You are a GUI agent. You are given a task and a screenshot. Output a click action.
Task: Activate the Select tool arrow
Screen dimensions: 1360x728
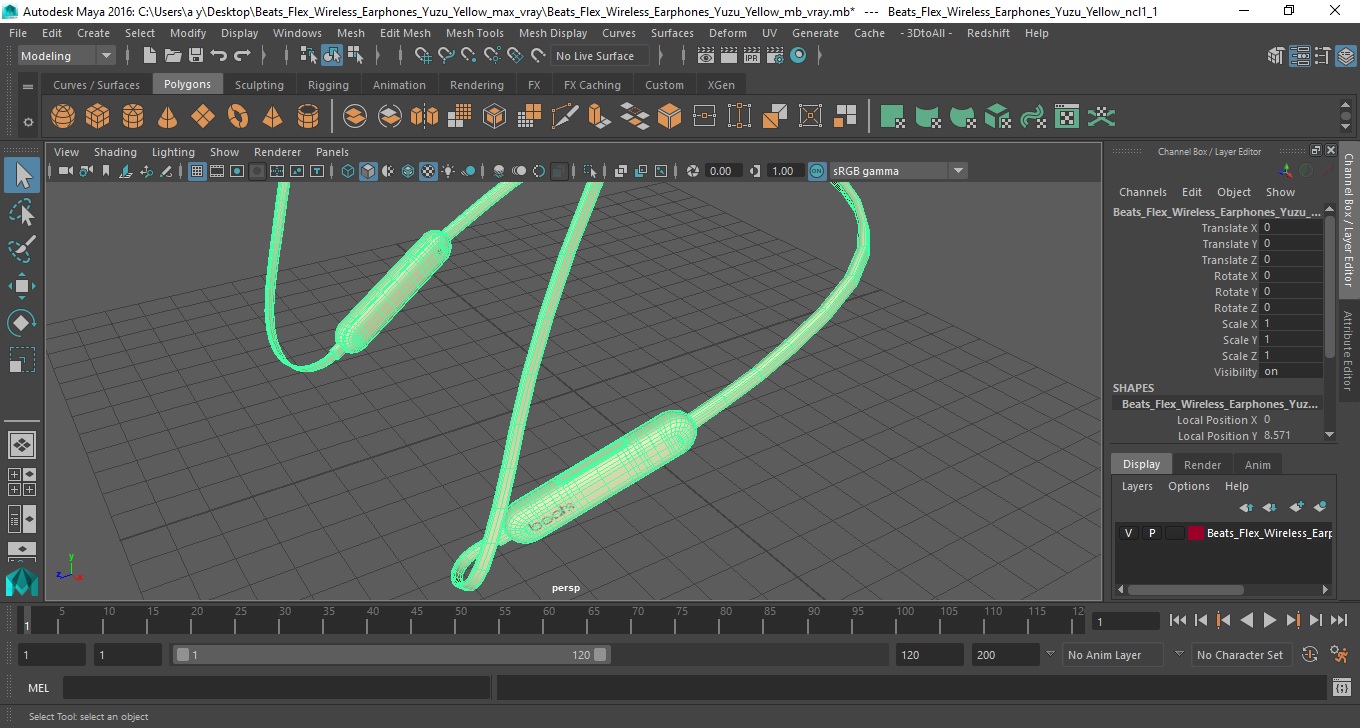(x=22, y=175)
